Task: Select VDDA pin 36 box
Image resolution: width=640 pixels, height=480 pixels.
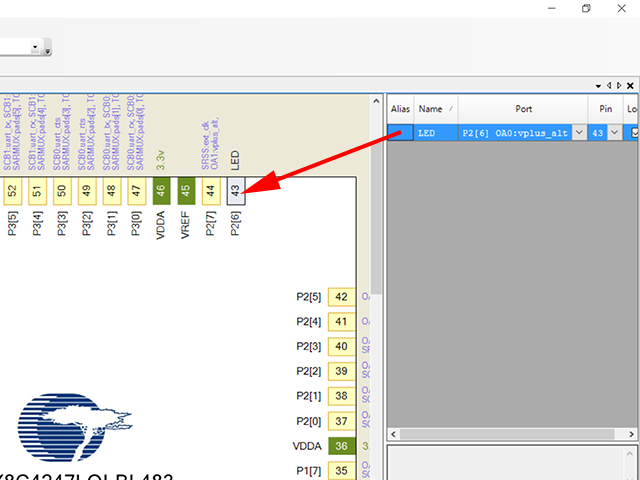Action: (342, 446)
